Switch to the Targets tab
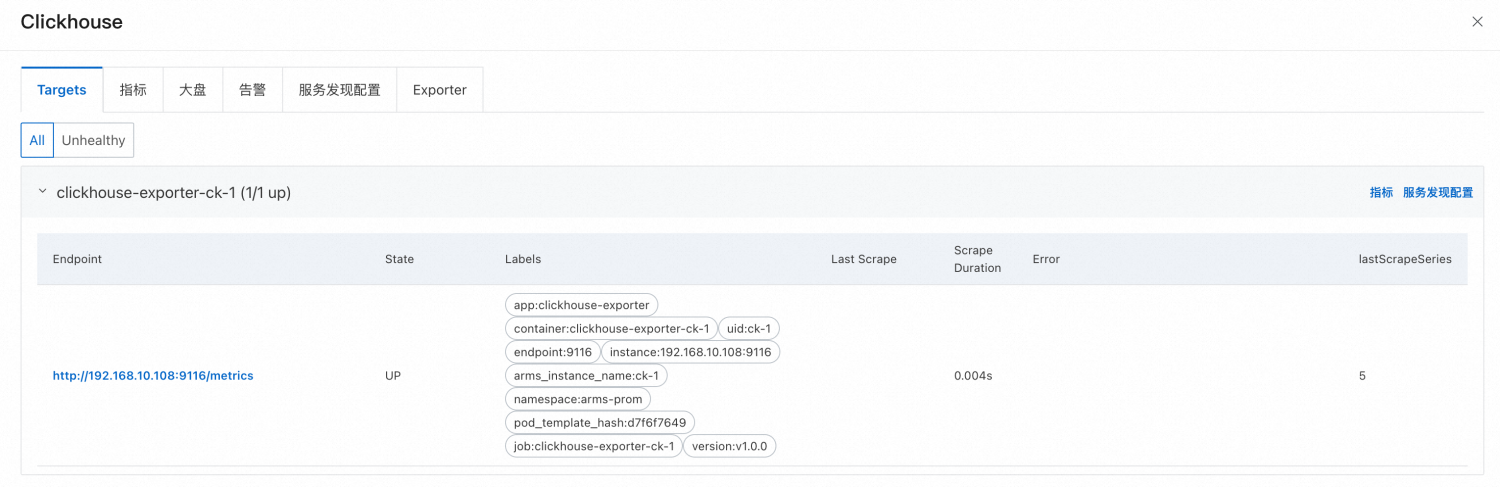Screen dimensions: 1500x487 (62, 90)
